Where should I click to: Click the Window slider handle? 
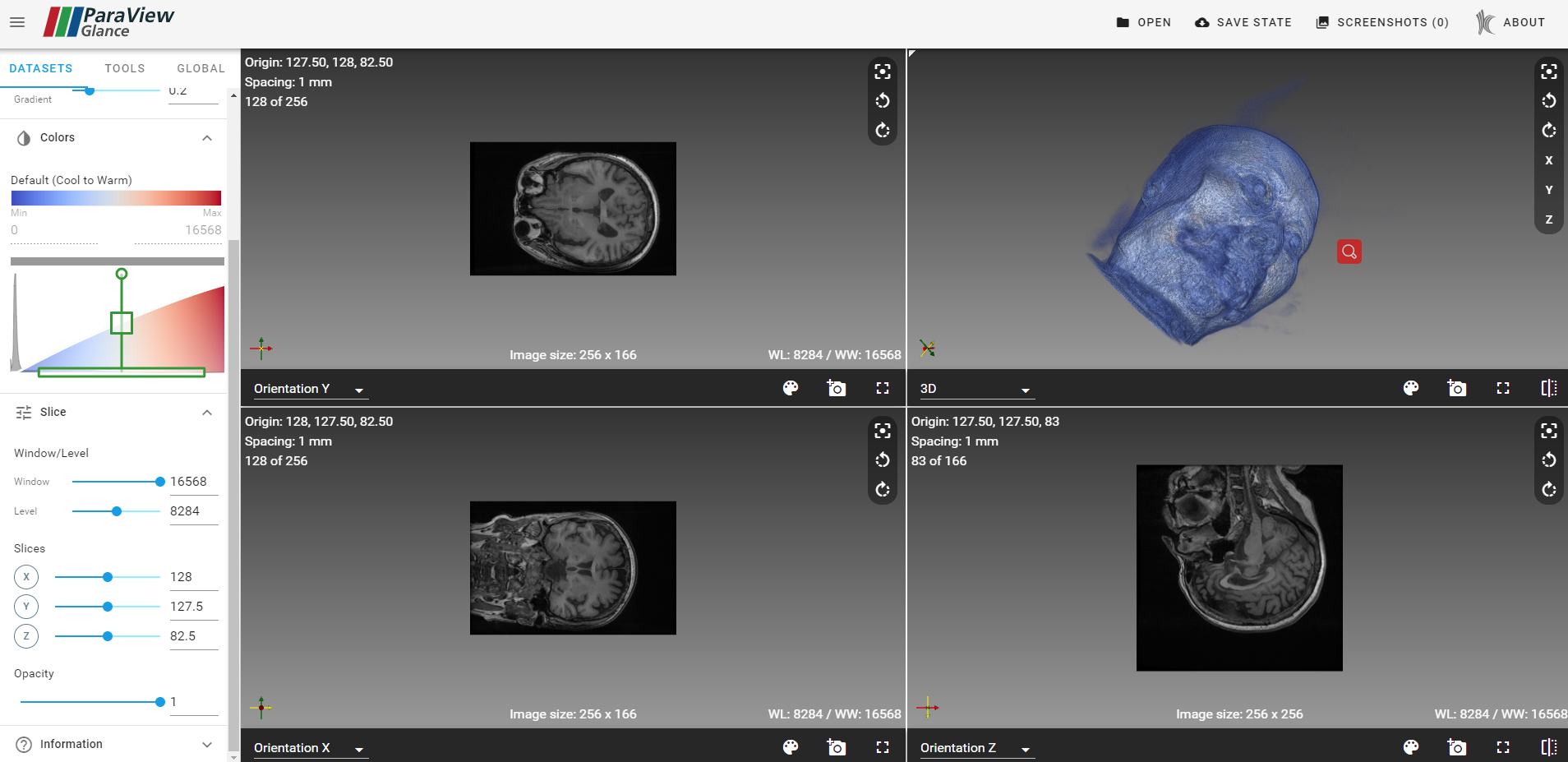(160, 482)
